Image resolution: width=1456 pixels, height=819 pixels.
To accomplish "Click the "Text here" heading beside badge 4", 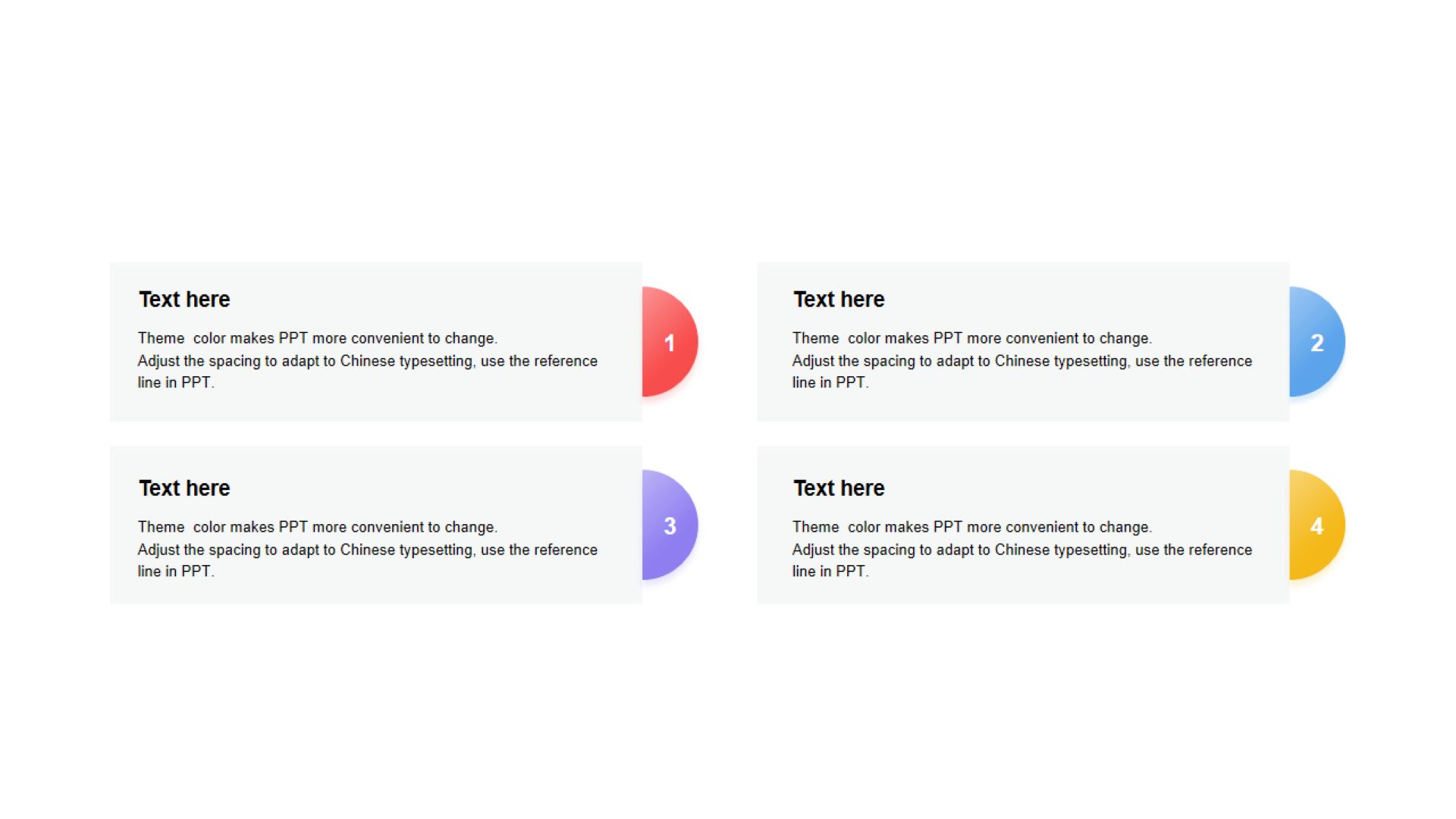I will click(x=839, y=488).
